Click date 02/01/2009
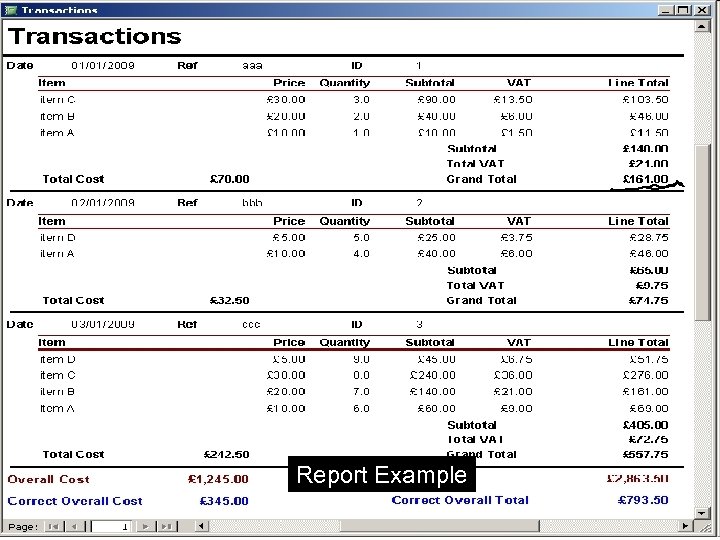This screenshot has width=720, height=540. 103,203
